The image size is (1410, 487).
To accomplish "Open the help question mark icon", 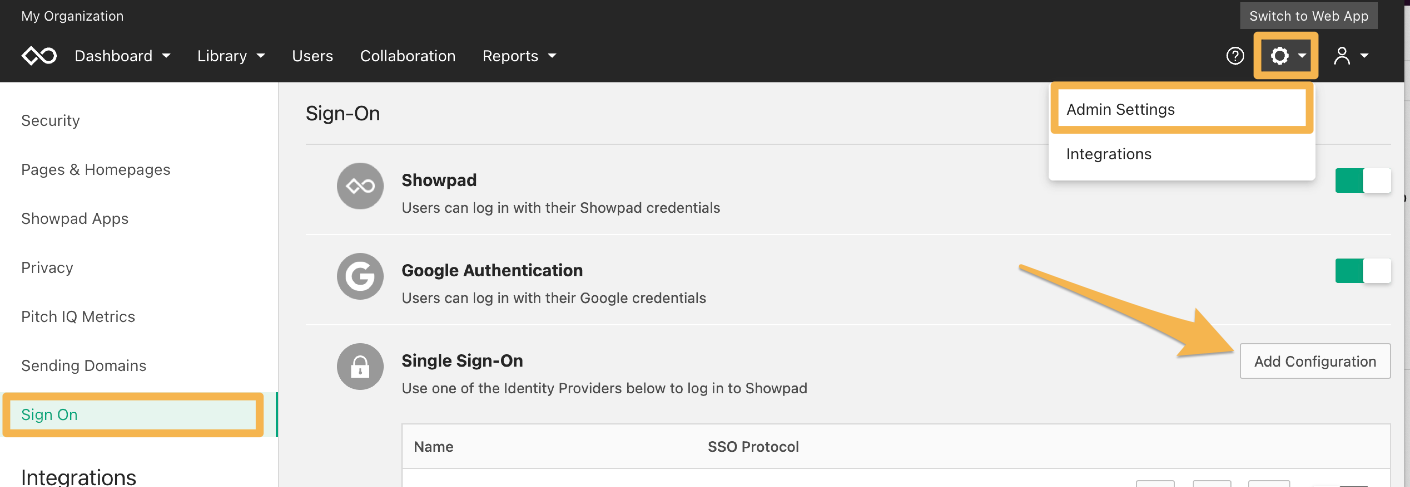I will (x=1235, y=56).
